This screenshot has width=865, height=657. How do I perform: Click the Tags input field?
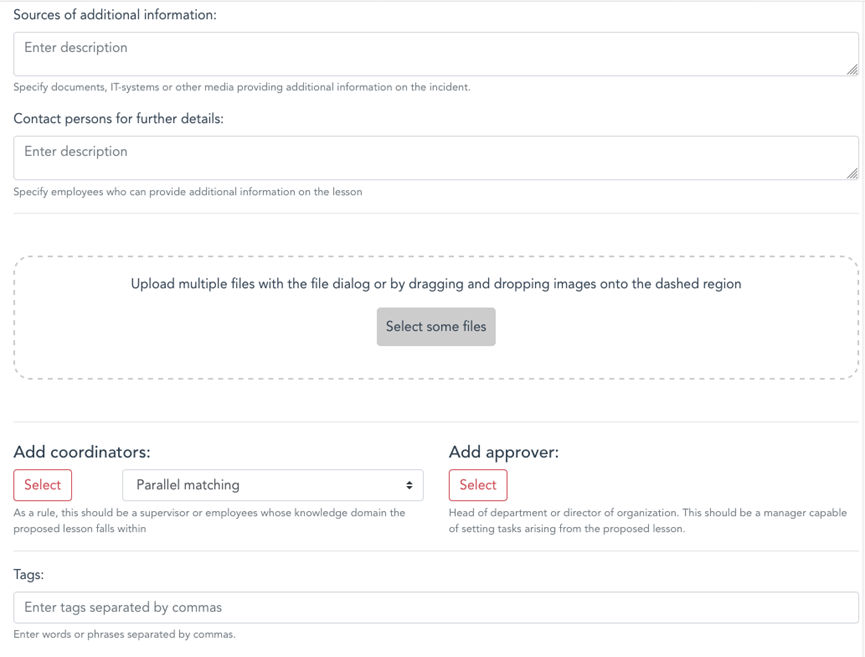click(436, 607)
